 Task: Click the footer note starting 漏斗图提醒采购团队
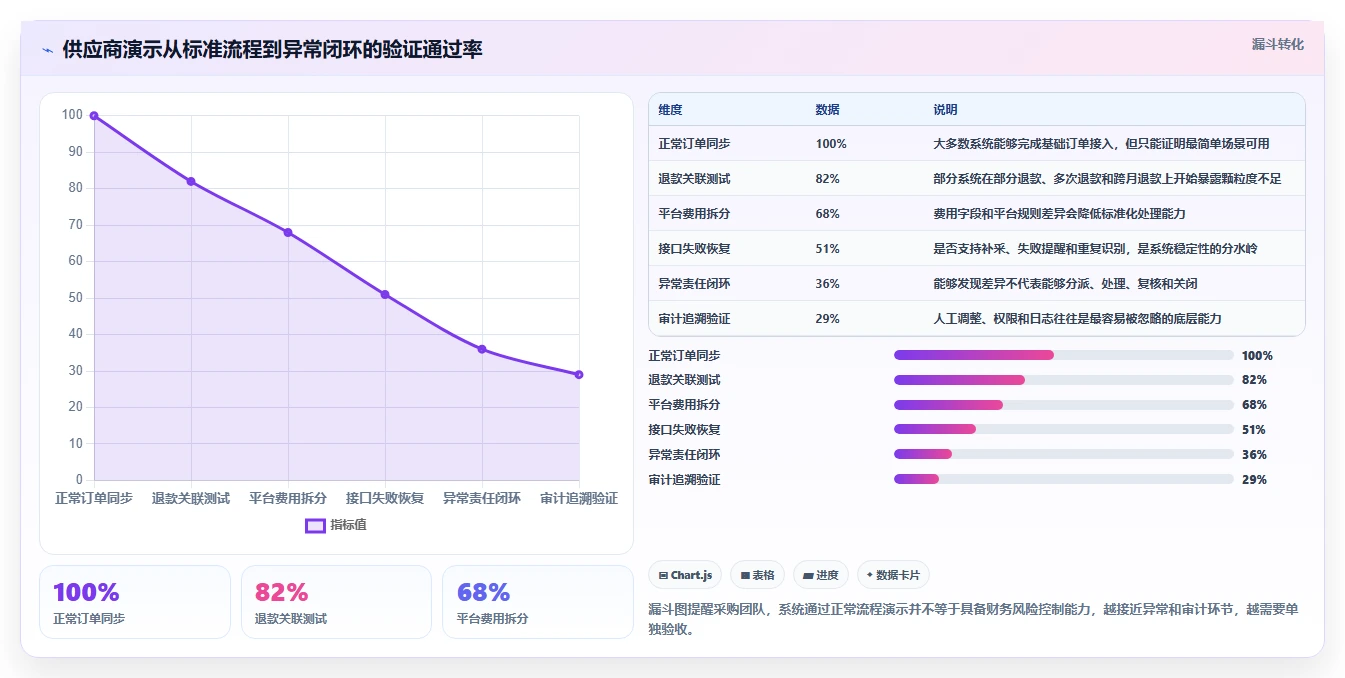(974, 619)
